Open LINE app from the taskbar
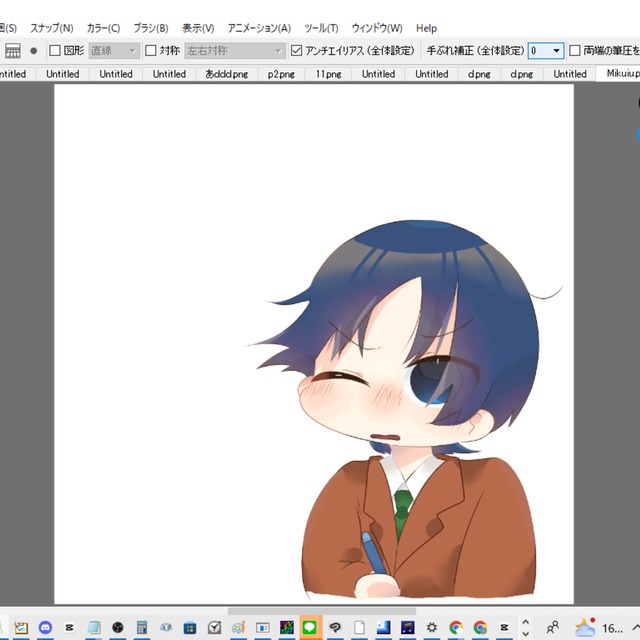This screenshot has width=640, height=640. coord(310,628)
